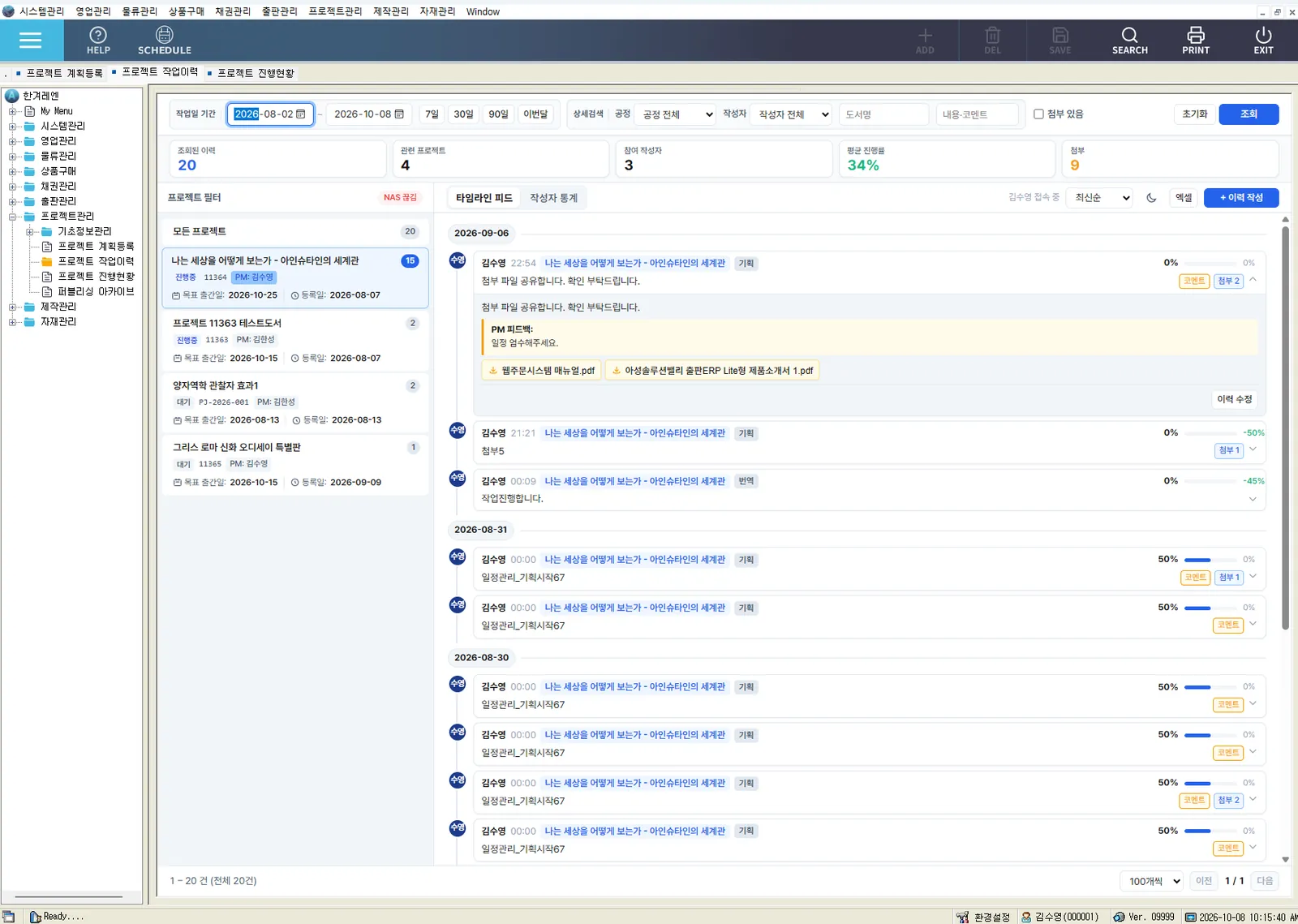Screen dimensions: 1298x924
Task: Enable the 첨부 있음 checkbox
Action: 1038,114
